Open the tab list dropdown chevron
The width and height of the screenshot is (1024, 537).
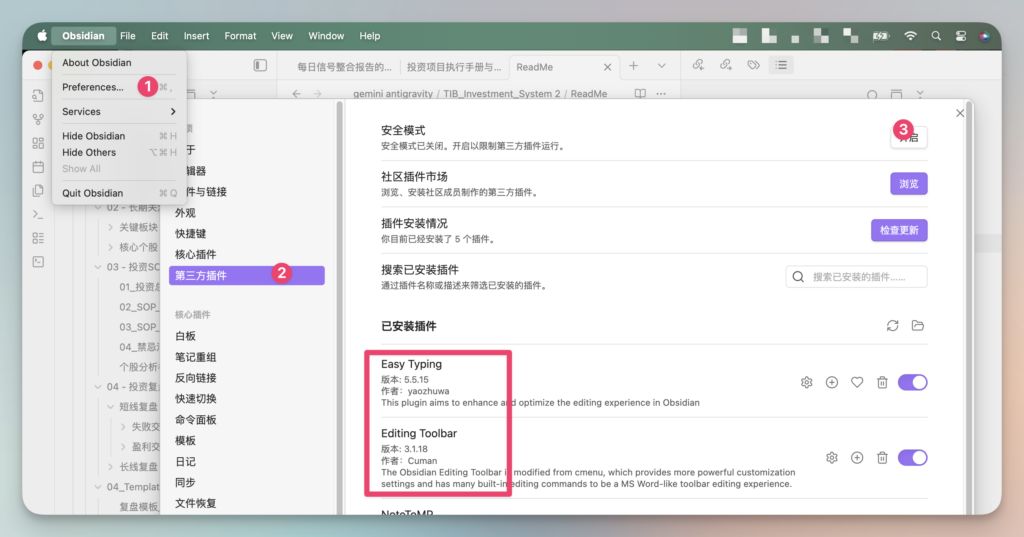pos(661,66)
